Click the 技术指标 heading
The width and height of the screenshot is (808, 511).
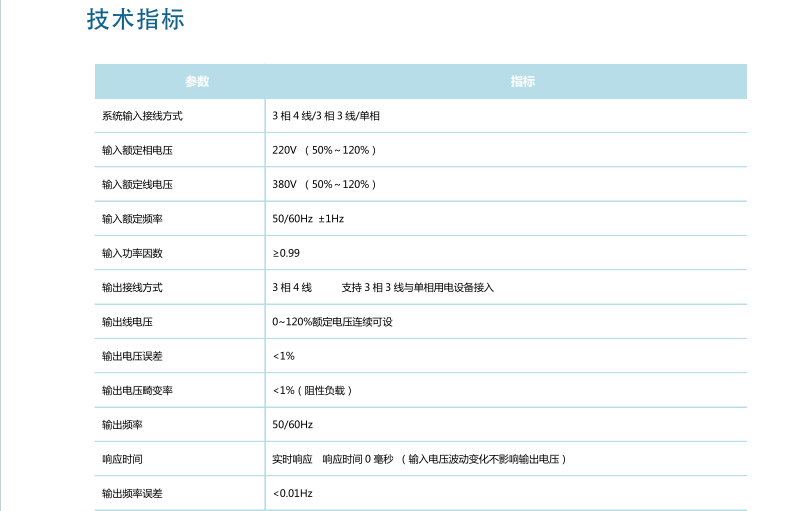[136, 20]
